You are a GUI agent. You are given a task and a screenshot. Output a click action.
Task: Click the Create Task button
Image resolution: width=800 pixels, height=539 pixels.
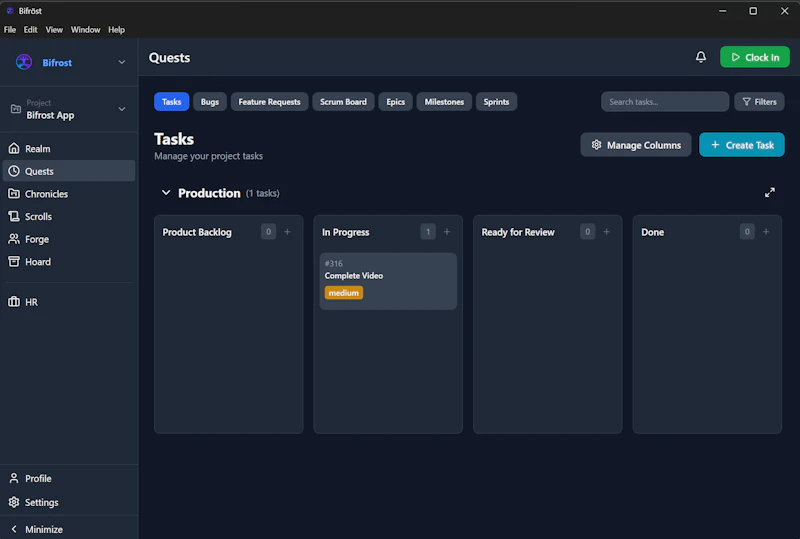(741, 145)
